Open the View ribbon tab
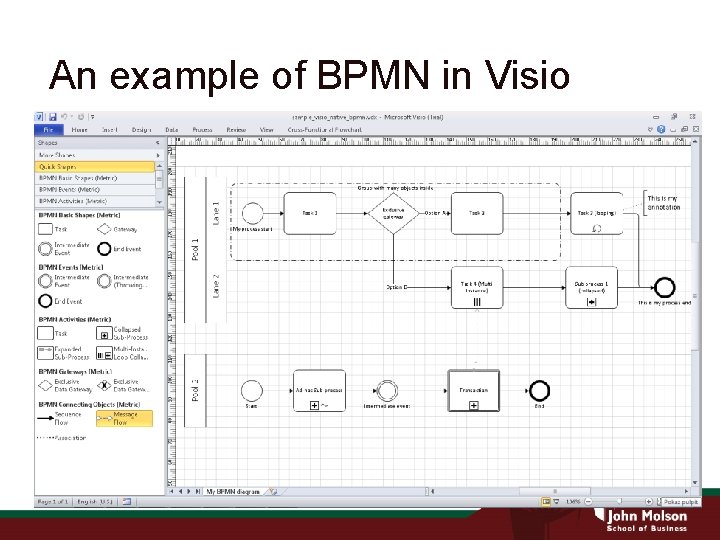 click(x=266, y=130)
